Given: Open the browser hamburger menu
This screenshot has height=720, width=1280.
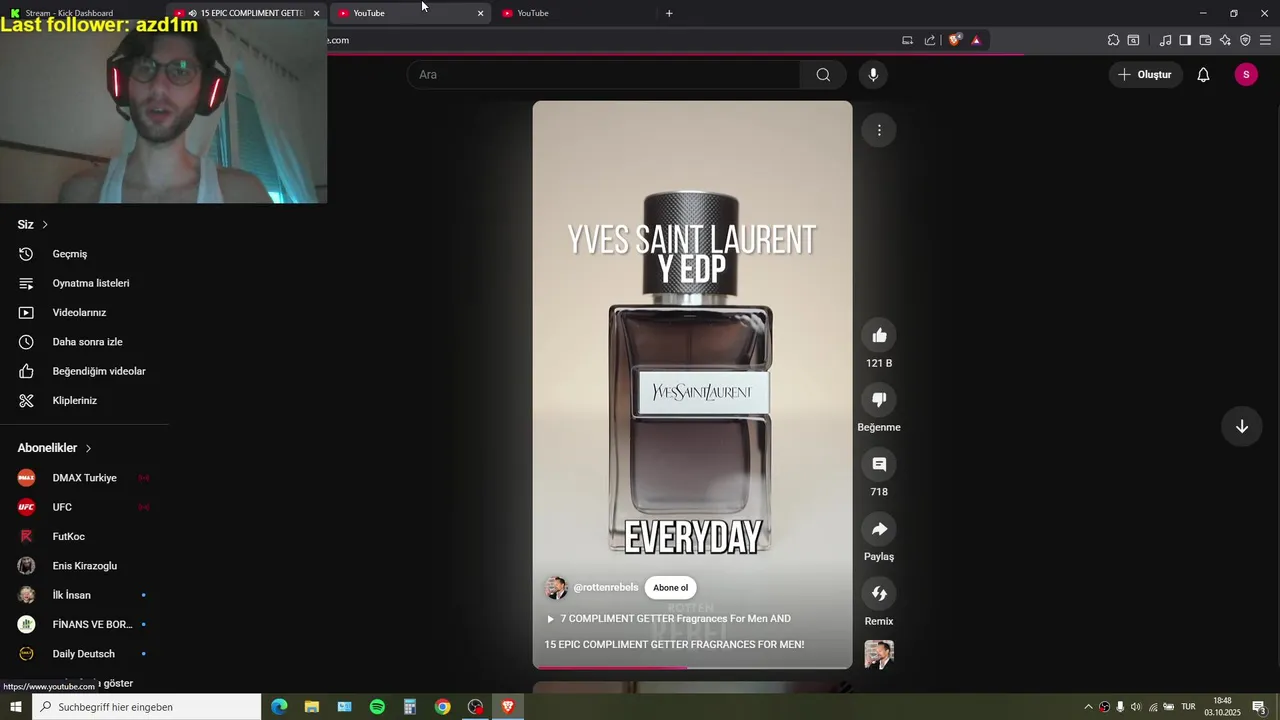Looking at the screenshot, I should tap(1265, 40).
